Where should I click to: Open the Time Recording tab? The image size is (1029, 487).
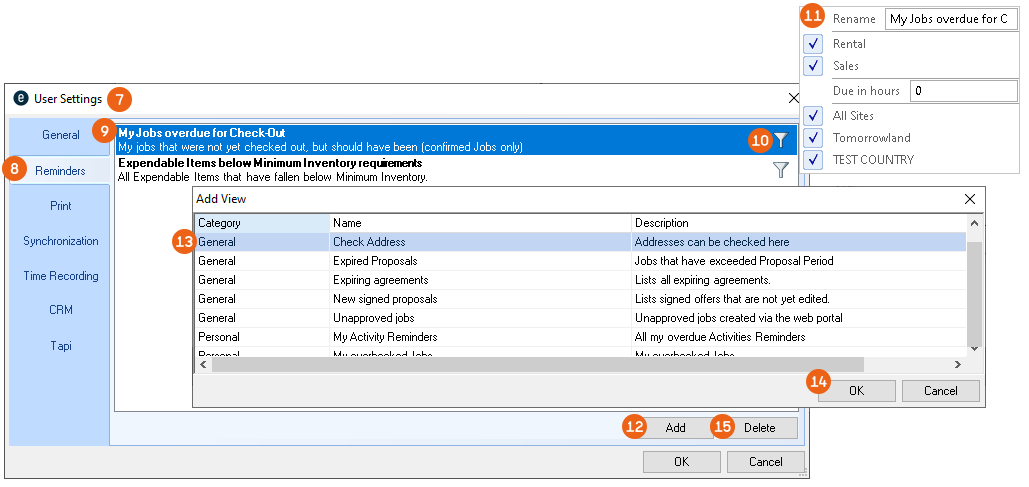click(61, 276)
